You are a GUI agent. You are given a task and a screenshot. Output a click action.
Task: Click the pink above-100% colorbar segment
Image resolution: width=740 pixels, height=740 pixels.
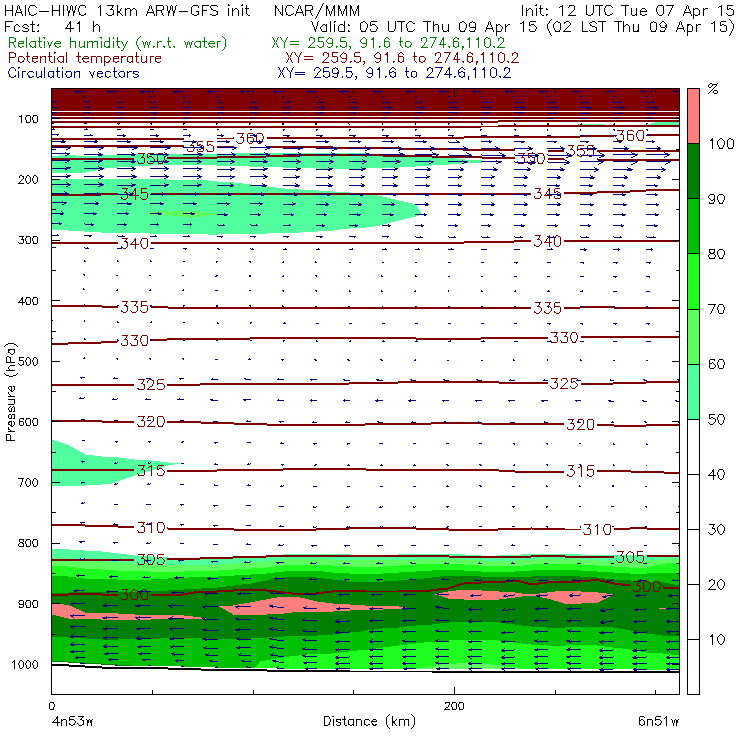tap(693, 116)
